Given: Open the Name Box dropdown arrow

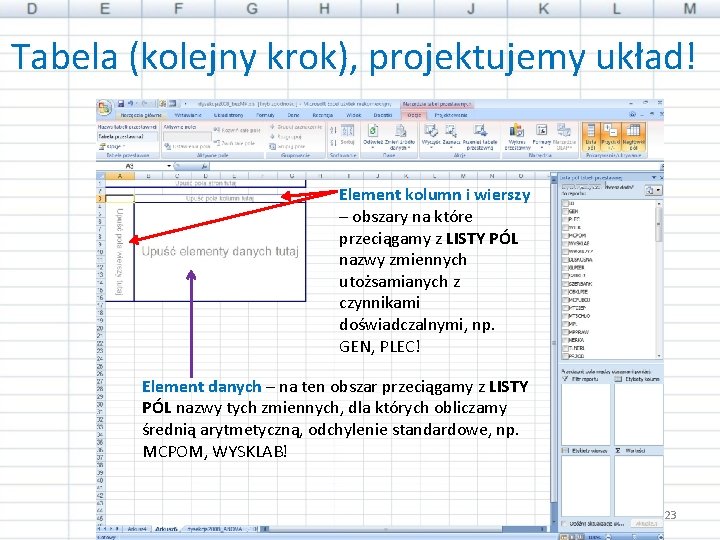Looking at the screenshot, I should (x=169, y=166).
